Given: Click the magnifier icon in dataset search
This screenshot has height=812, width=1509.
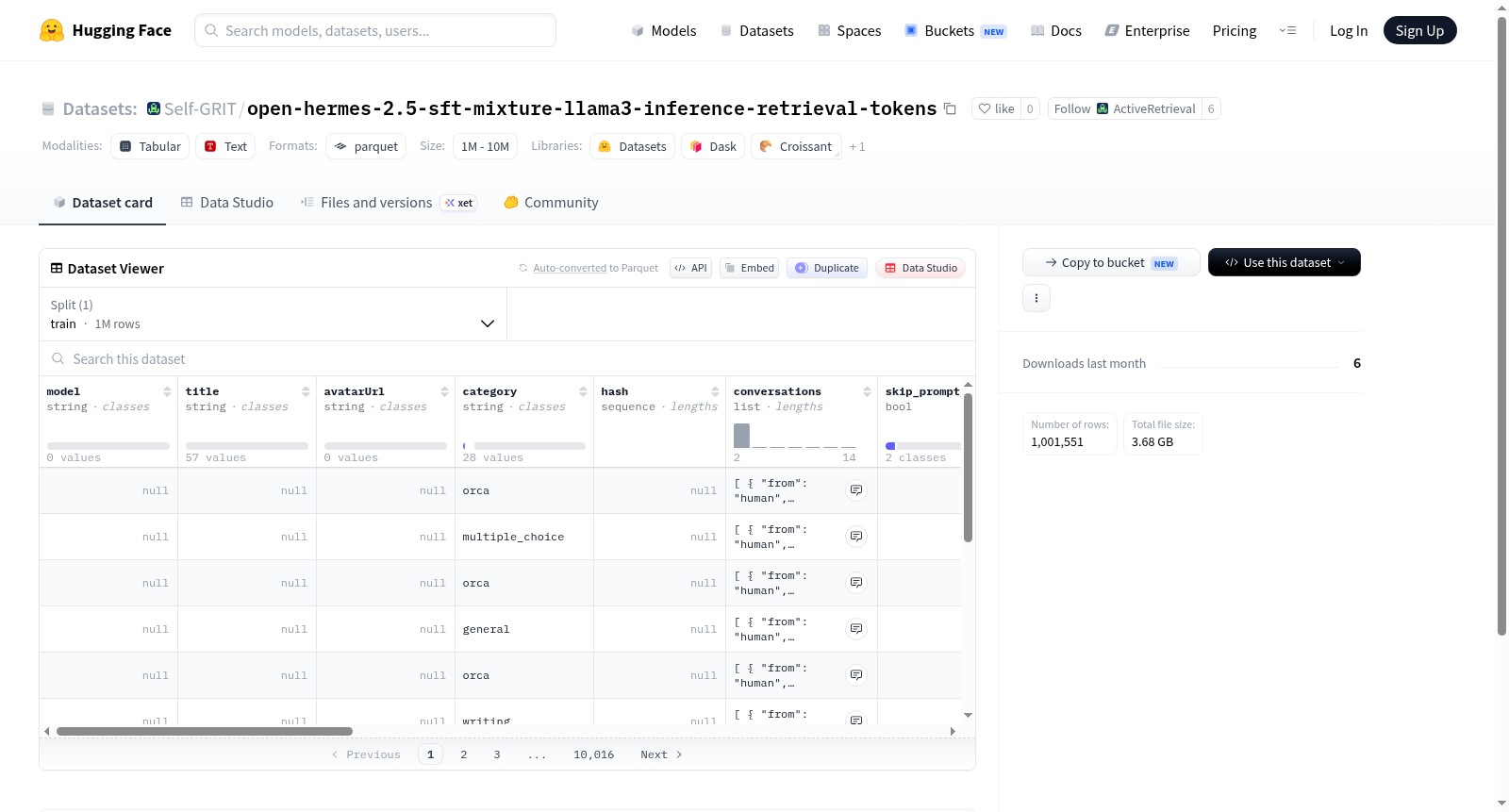Looking at the screenshot, I should pos(58,359).
